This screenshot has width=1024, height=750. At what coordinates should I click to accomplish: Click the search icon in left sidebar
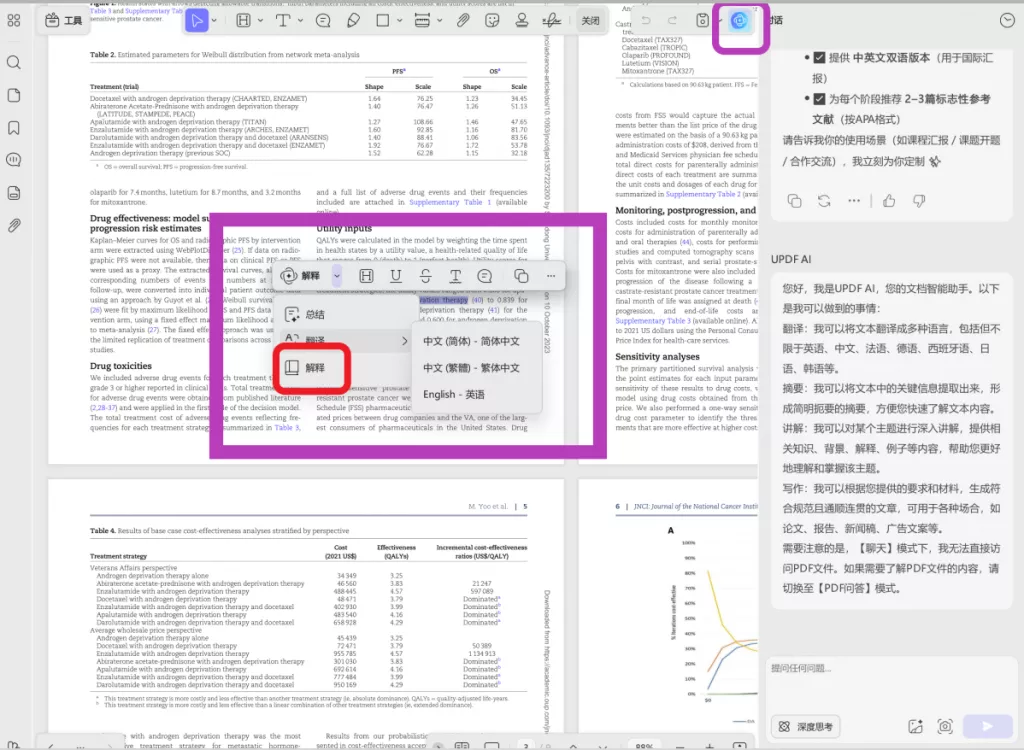coord(14,63)
